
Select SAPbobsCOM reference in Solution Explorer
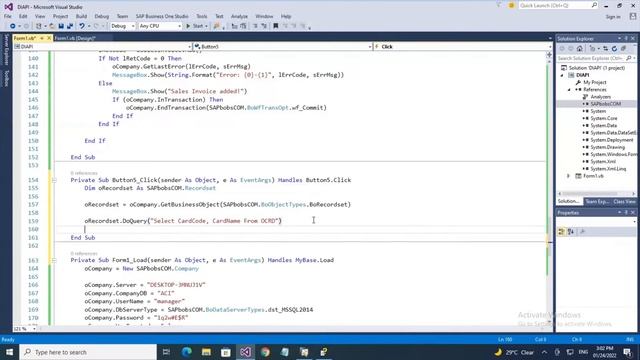[605, 104]
